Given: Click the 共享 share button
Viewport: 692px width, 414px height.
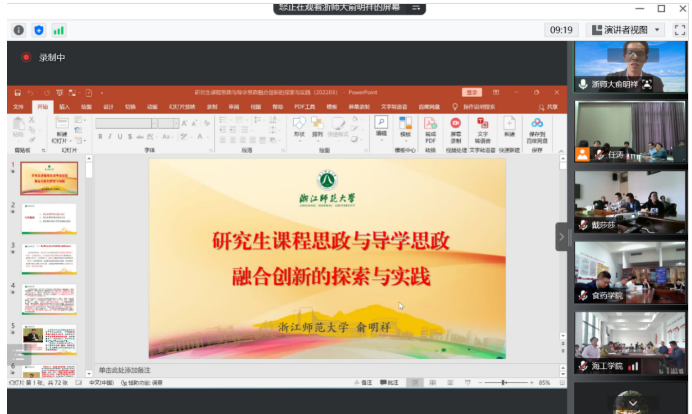Looking at the screenshot, I should tap(548, 107).
